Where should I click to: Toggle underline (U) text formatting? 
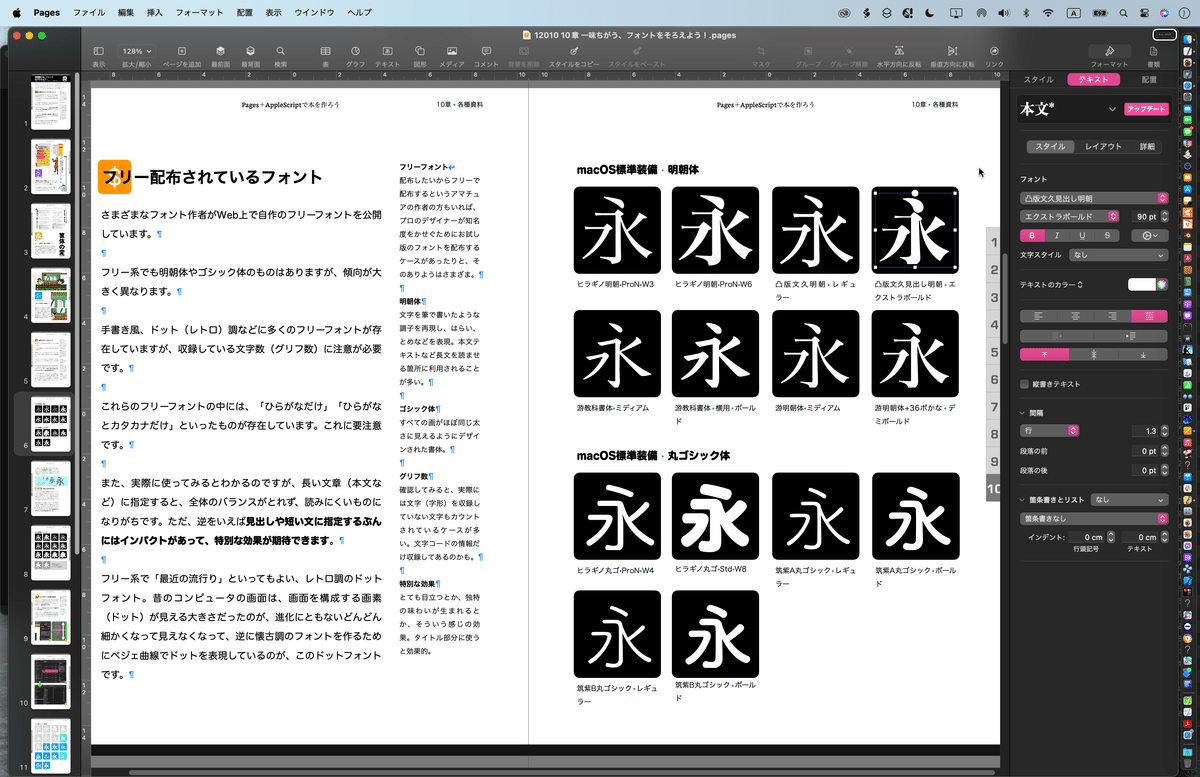[x=1081, y=235]
